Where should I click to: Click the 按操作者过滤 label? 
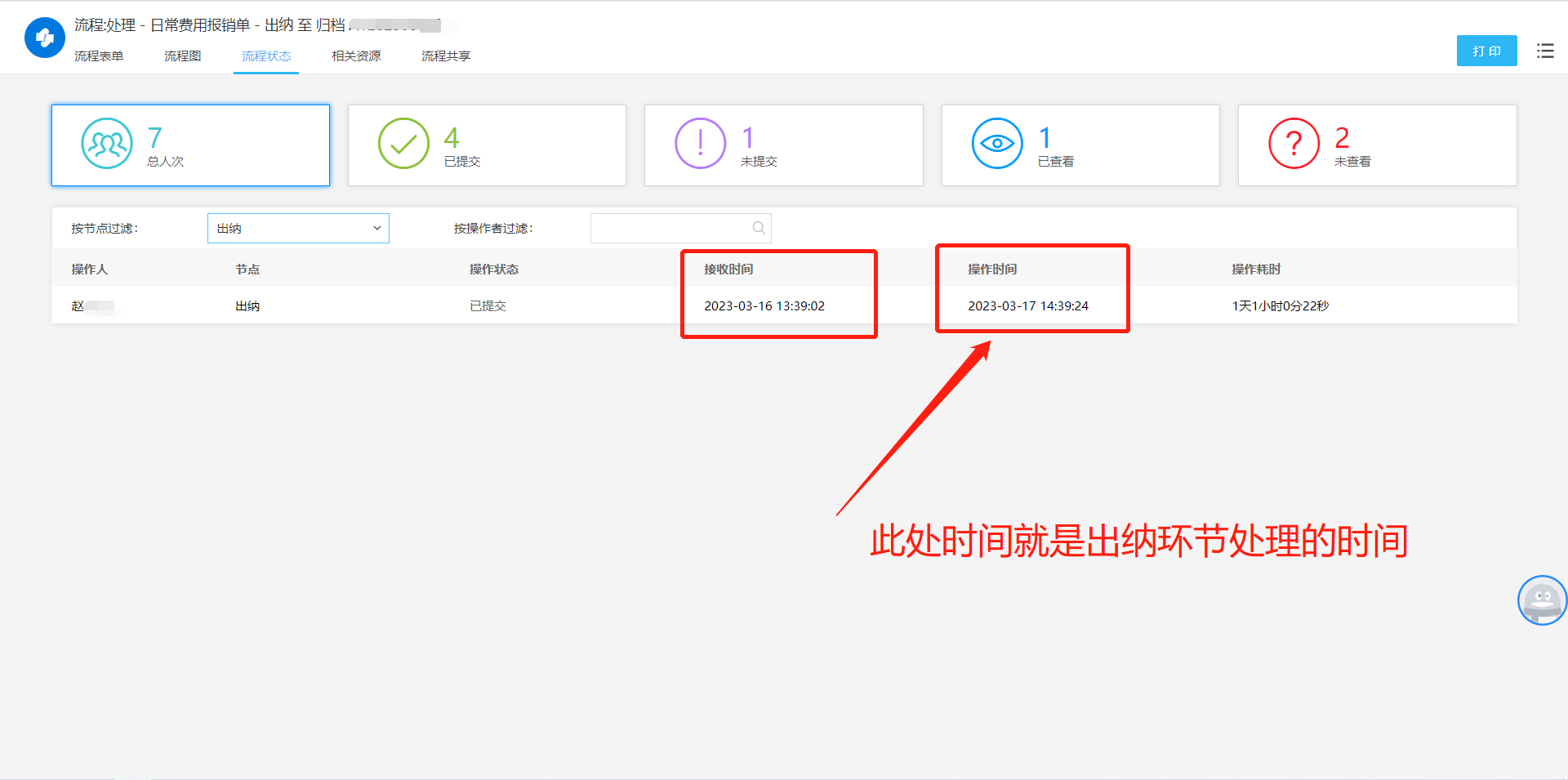pos(493,228)
